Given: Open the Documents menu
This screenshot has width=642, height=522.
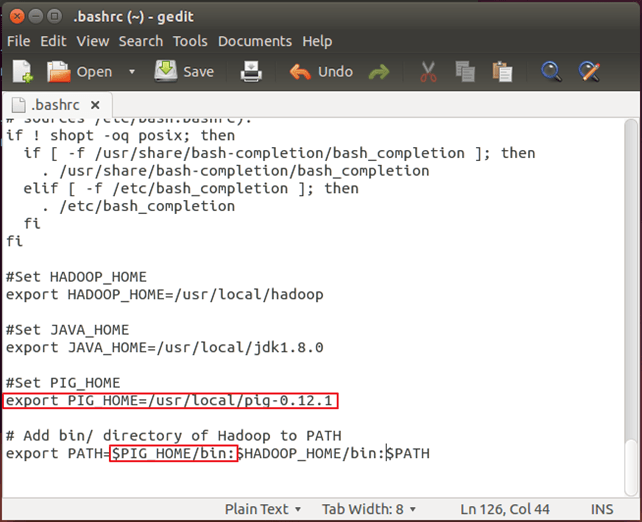Looking at the screenshot, I should coord(255,41).
